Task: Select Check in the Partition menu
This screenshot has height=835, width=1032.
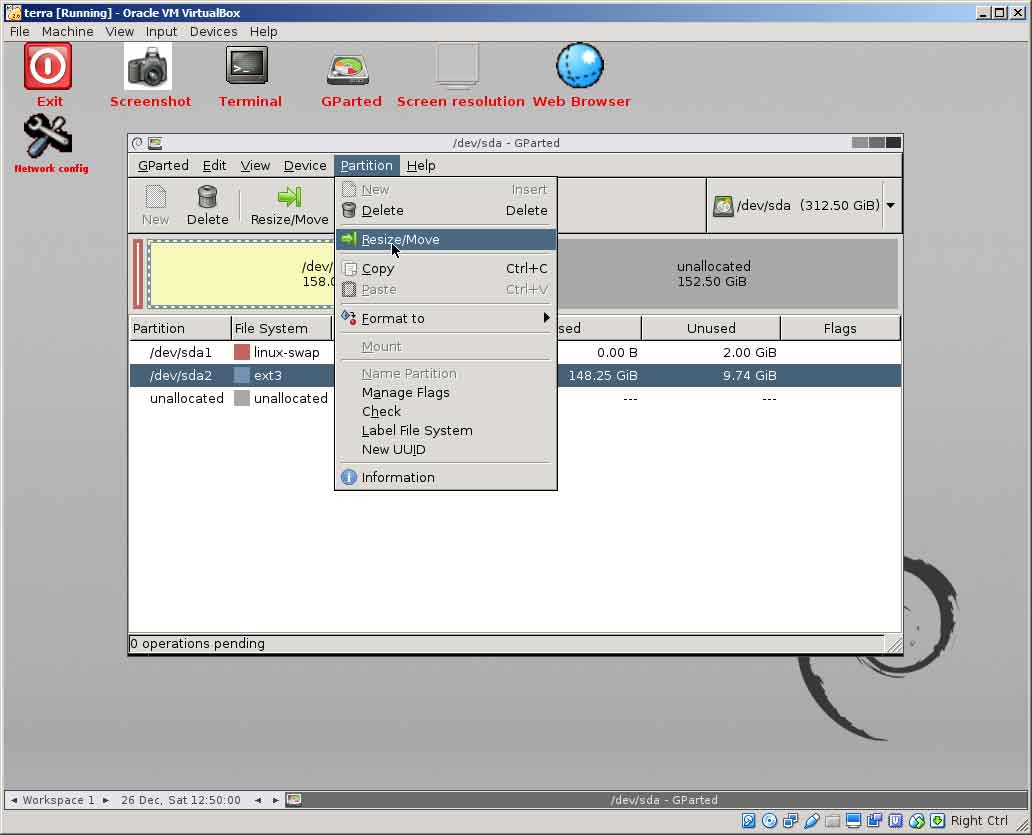Action: pos(446,412)
